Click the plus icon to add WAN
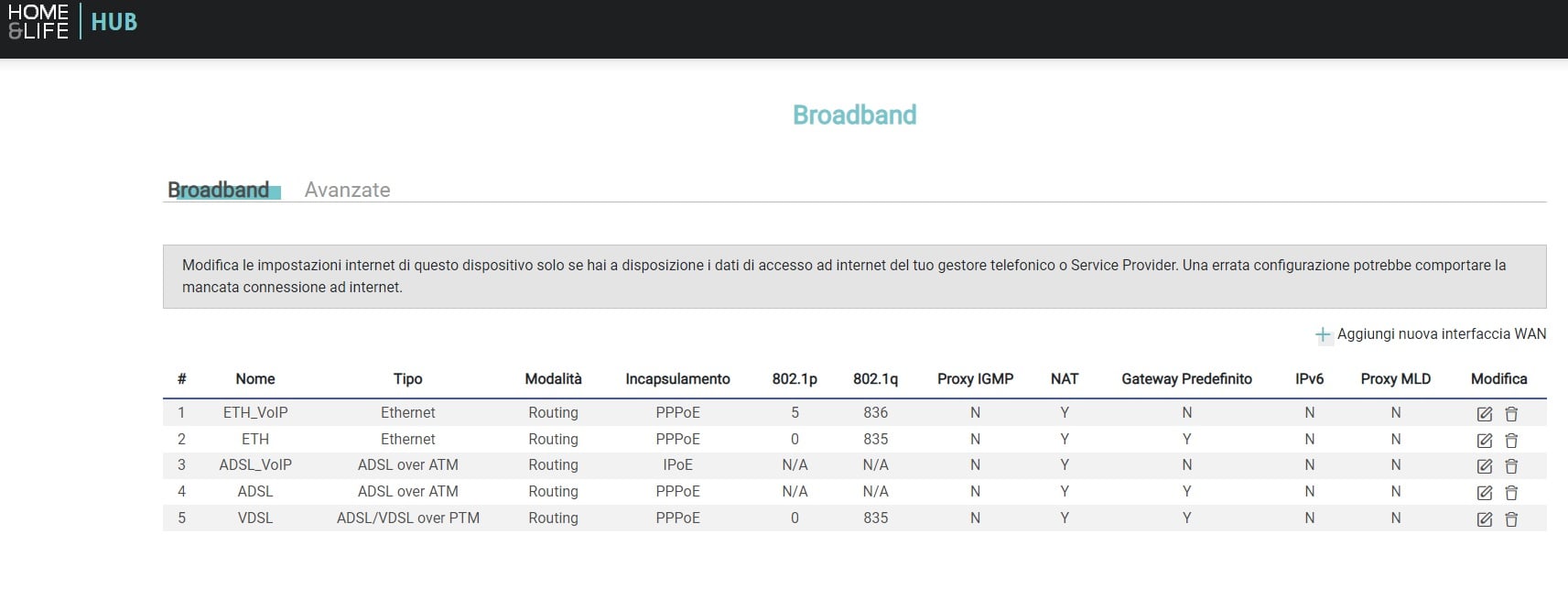Viewport: 1568px width, 611px height. point(1323,334)
